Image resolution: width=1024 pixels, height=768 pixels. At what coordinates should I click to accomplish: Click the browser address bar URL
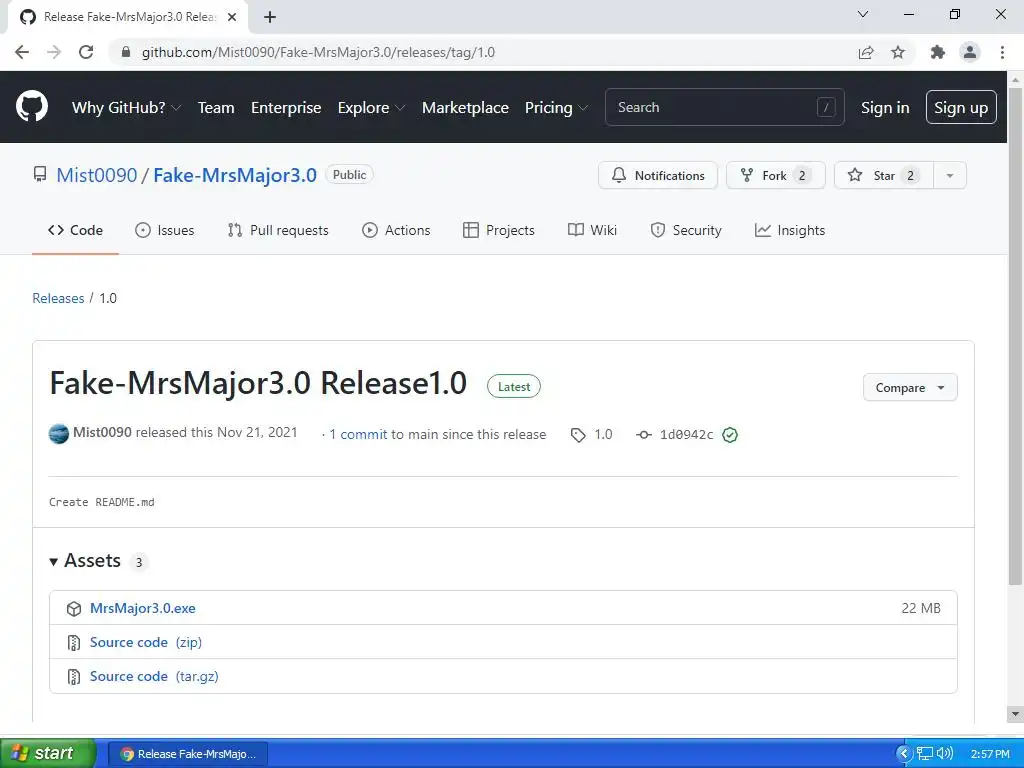click(x=318, y=52)
